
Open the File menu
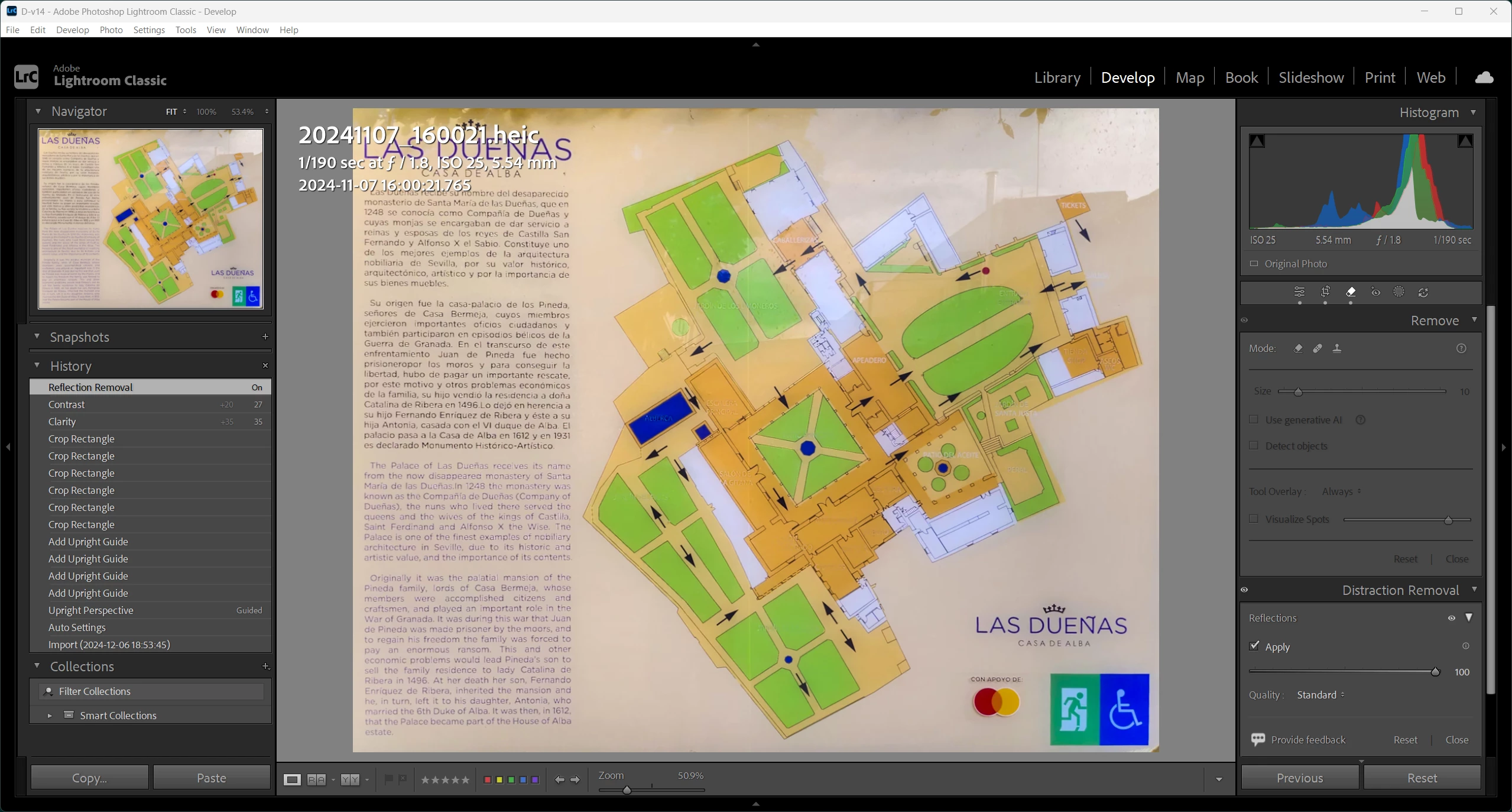click(12, 30)
